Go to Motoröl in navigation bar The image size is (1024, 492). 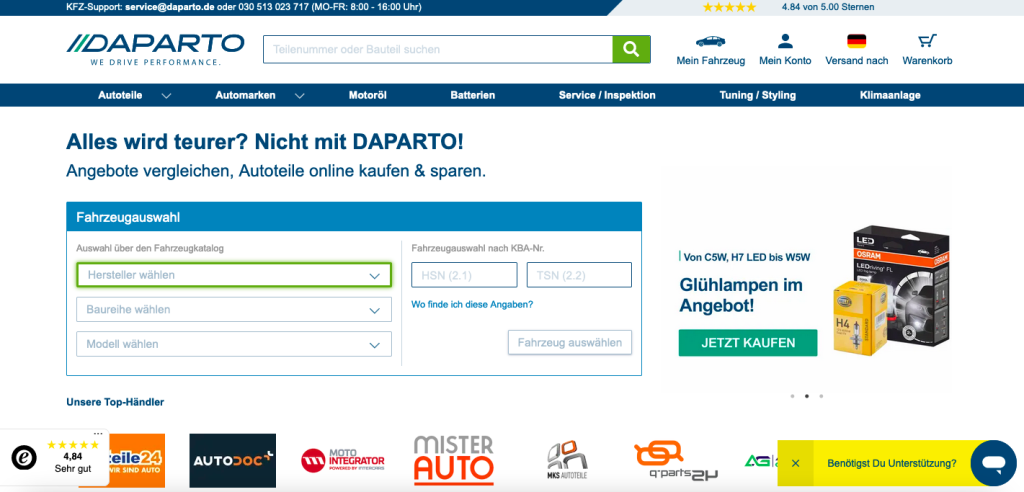coord(368,95)
